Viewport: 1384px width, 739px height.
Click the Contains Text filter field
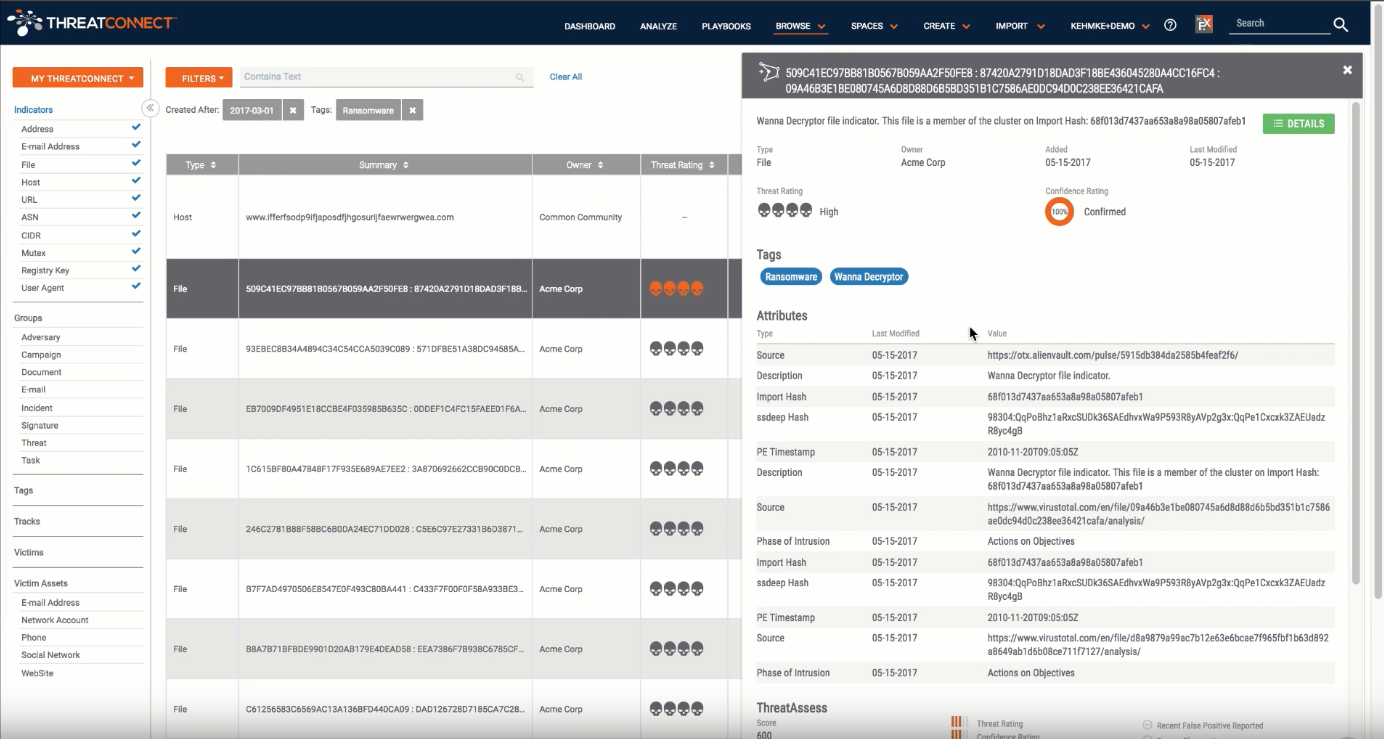point(385,77)
